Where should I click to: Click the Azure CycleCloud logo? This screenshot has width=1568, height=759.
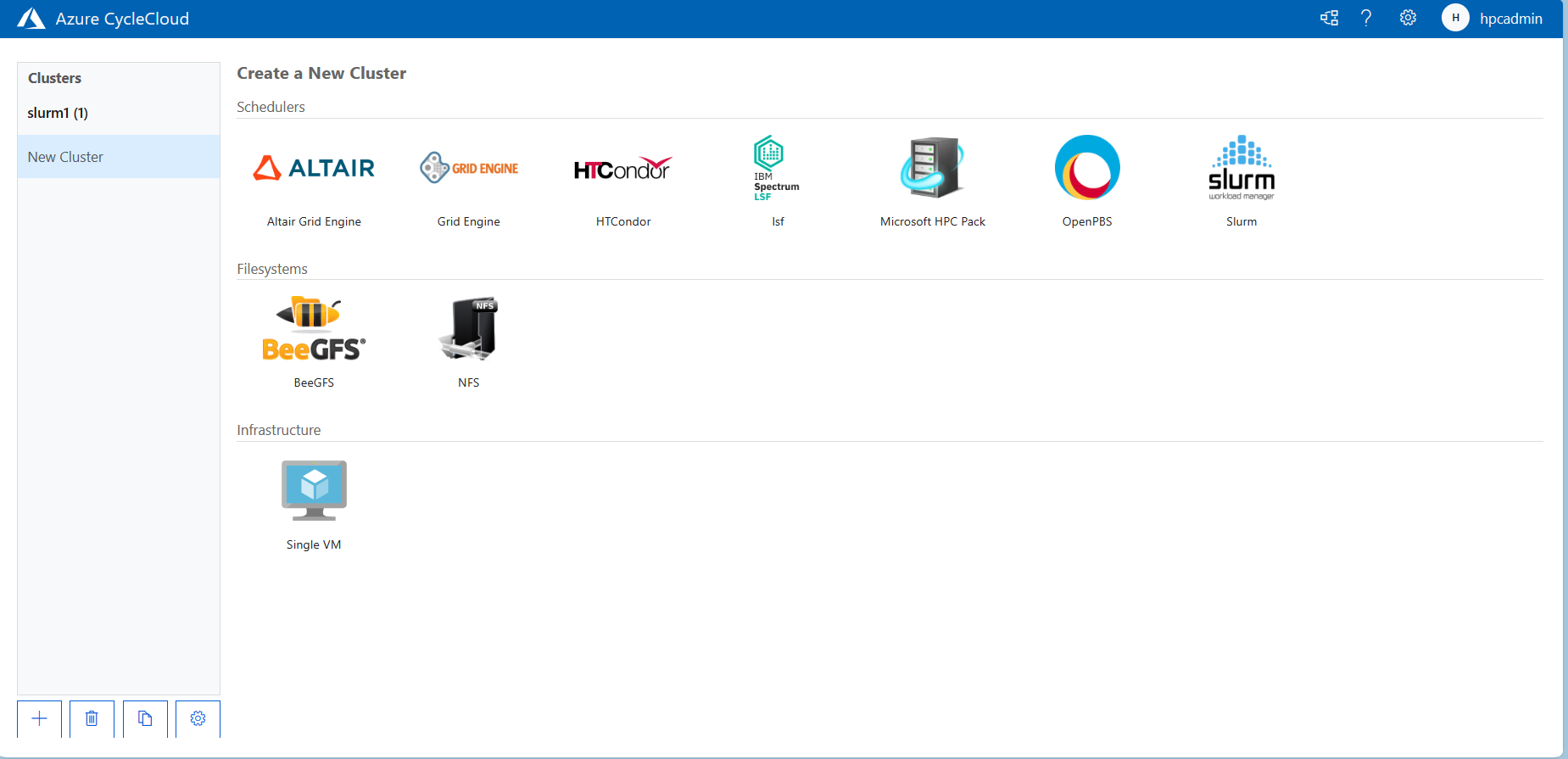(x=31, y=19)
